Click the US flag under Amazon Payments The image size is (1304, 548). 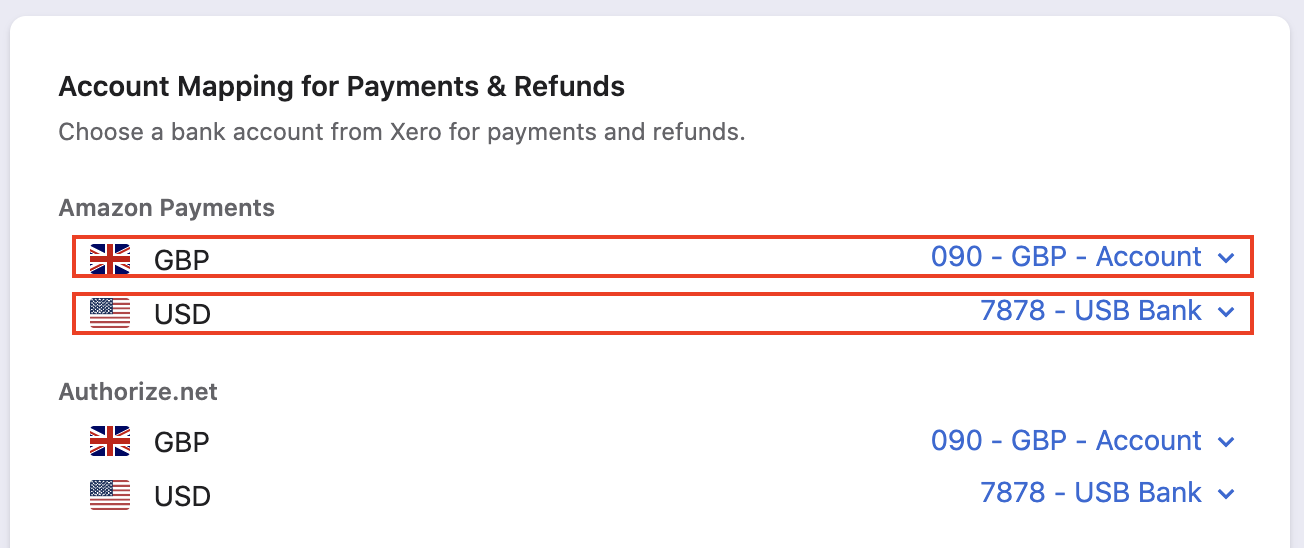click(x=110, y=313)
